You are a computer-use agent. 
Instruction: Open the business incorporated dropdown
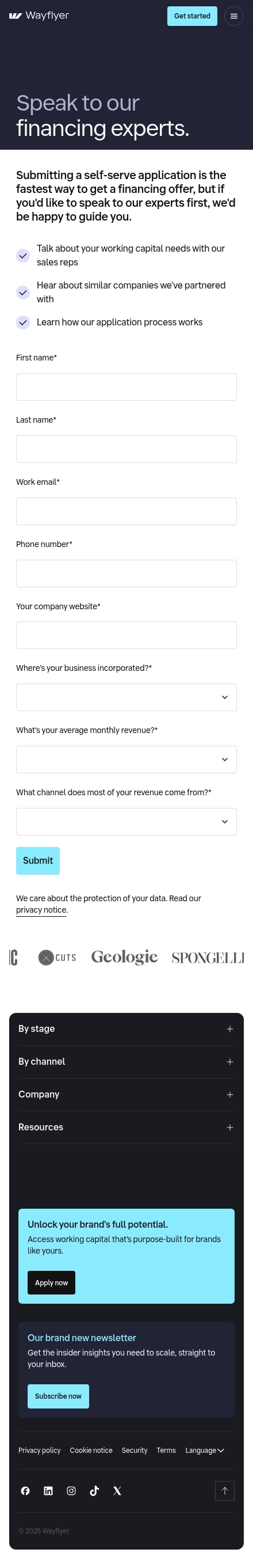(x=126, y=697)
